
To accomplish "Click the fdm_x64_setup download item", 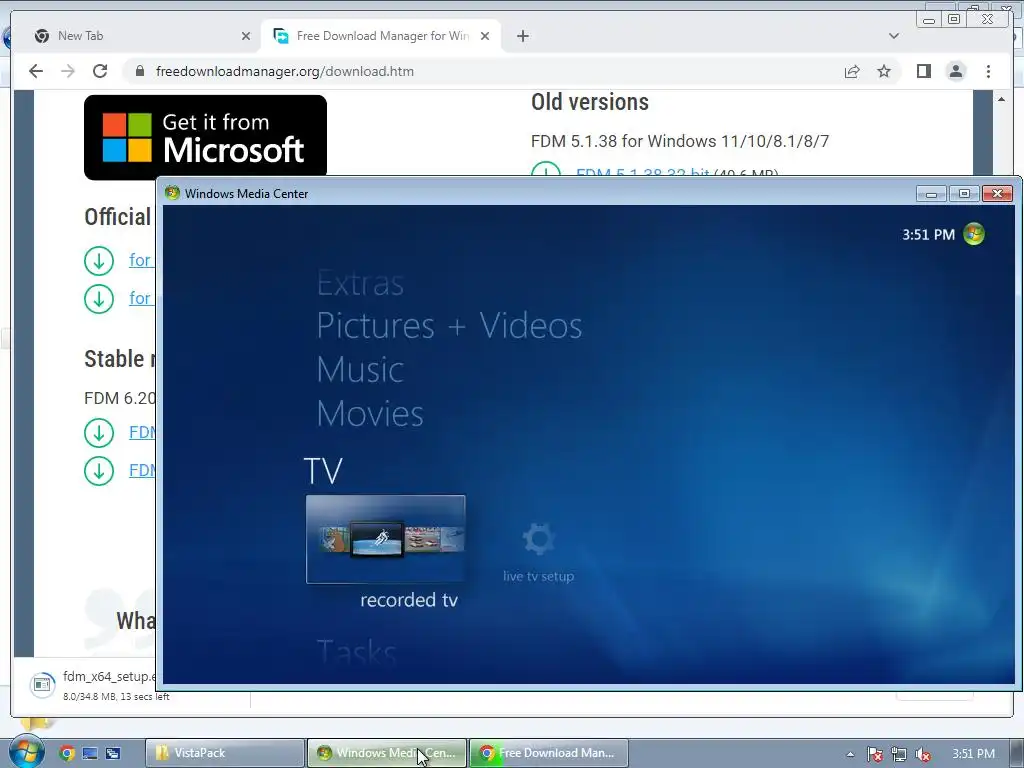I will 91,685.
